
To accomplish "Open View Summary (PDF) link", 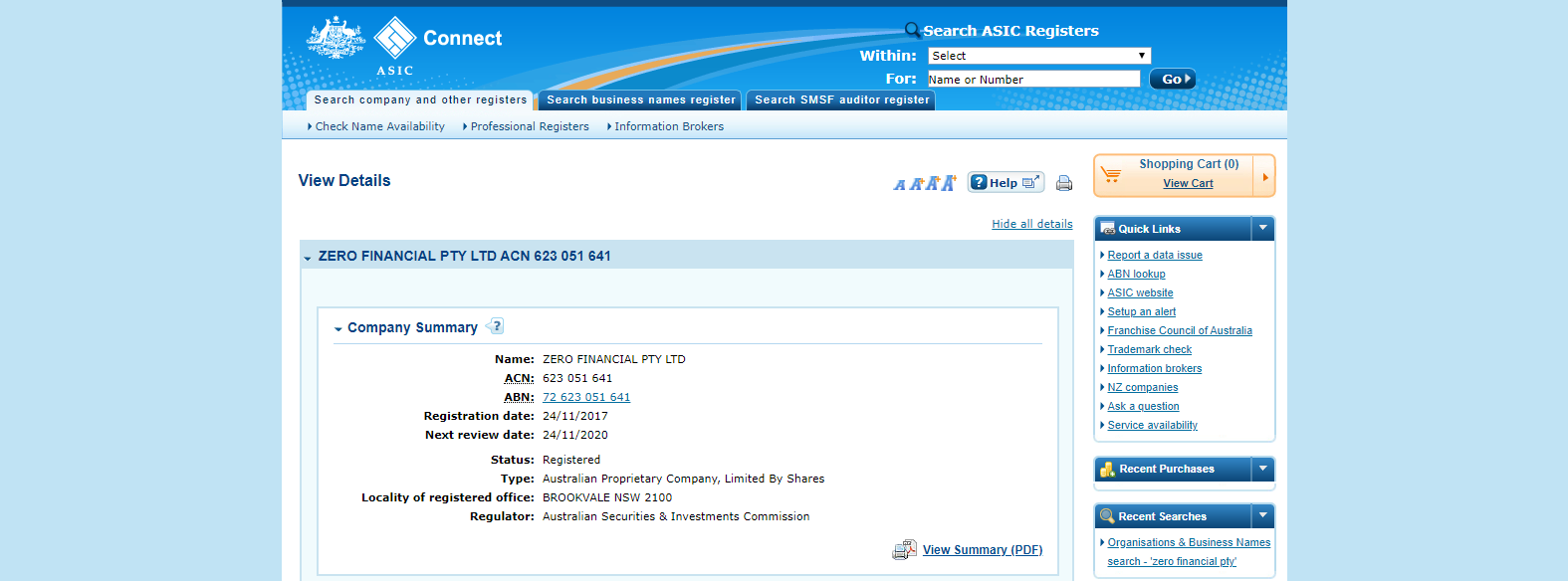I will [x=983, y=550].
